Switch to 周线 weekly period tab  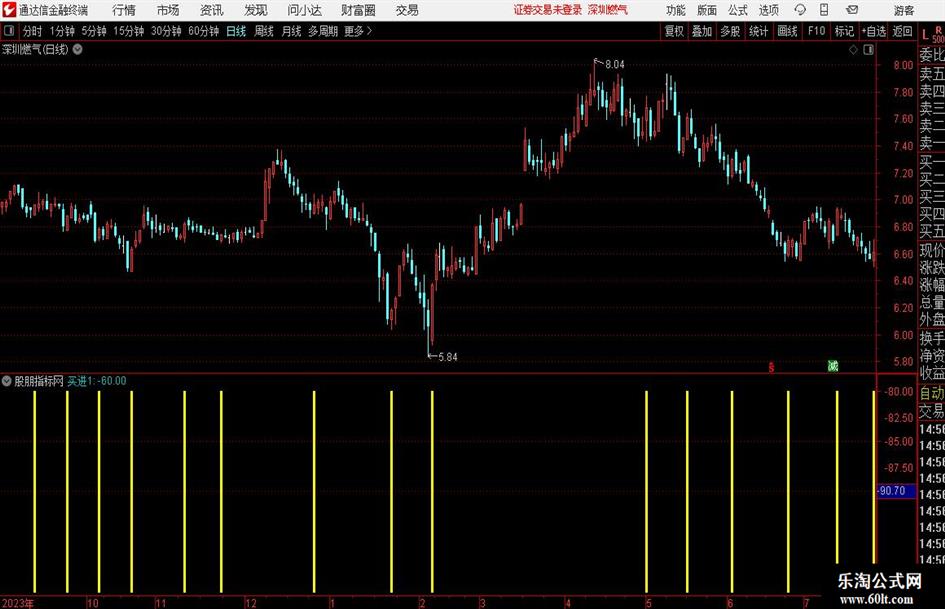(x=263, y=31)
